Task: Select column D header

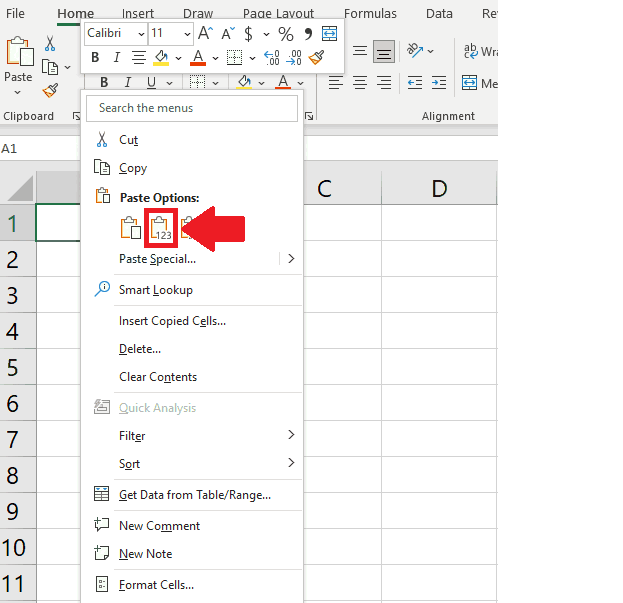Action: (439, 188)
